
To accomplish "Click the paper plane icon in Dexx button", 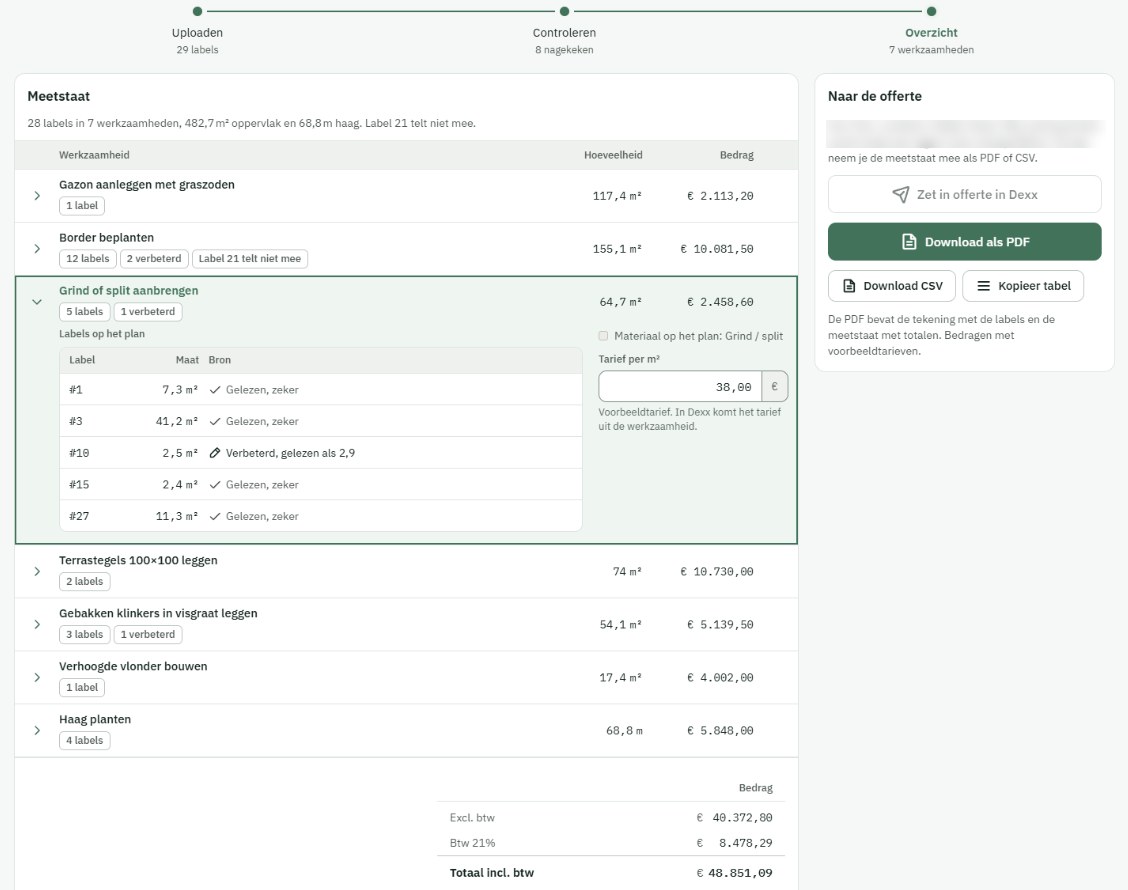I will (x=900, y=194).
